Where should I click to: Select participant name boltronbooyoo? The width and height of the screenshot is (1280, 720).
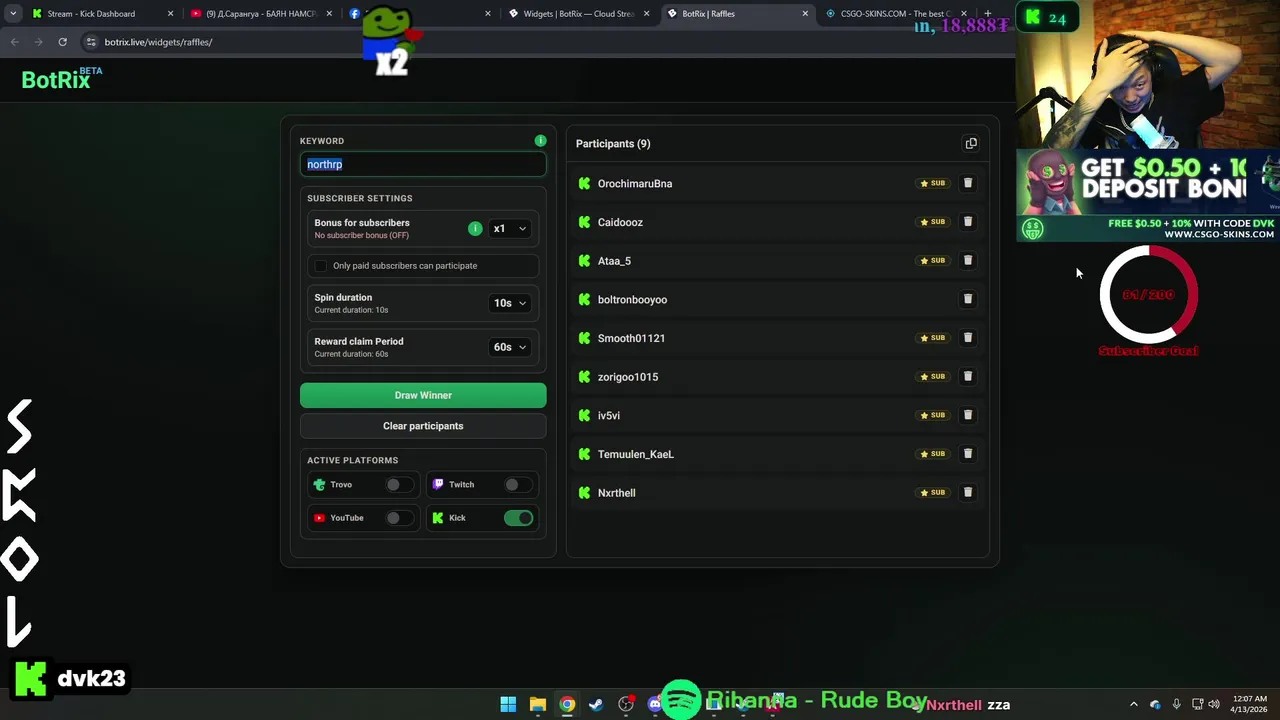(632, 300)
